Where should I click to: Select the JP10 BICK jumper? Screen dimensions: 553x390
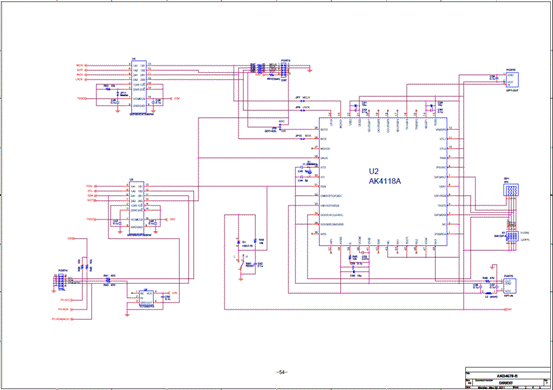pos(302,139)
